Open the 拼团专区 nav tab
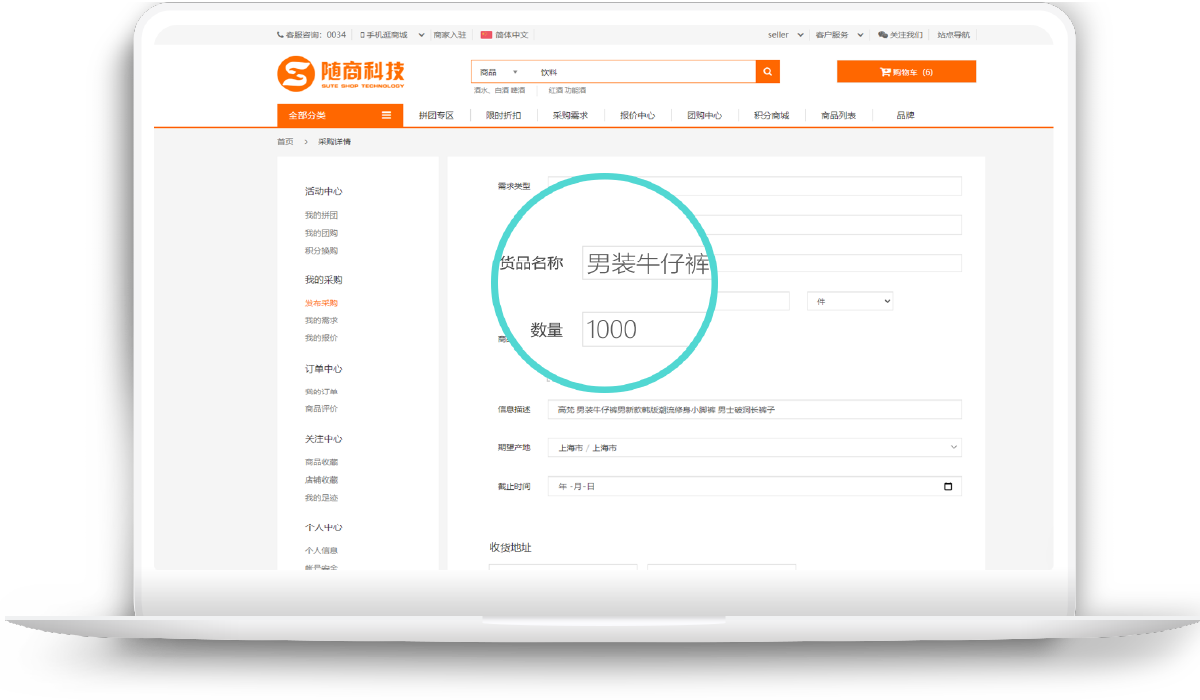The width and height of the screenshot is (1200, 700). click(436, 115)
